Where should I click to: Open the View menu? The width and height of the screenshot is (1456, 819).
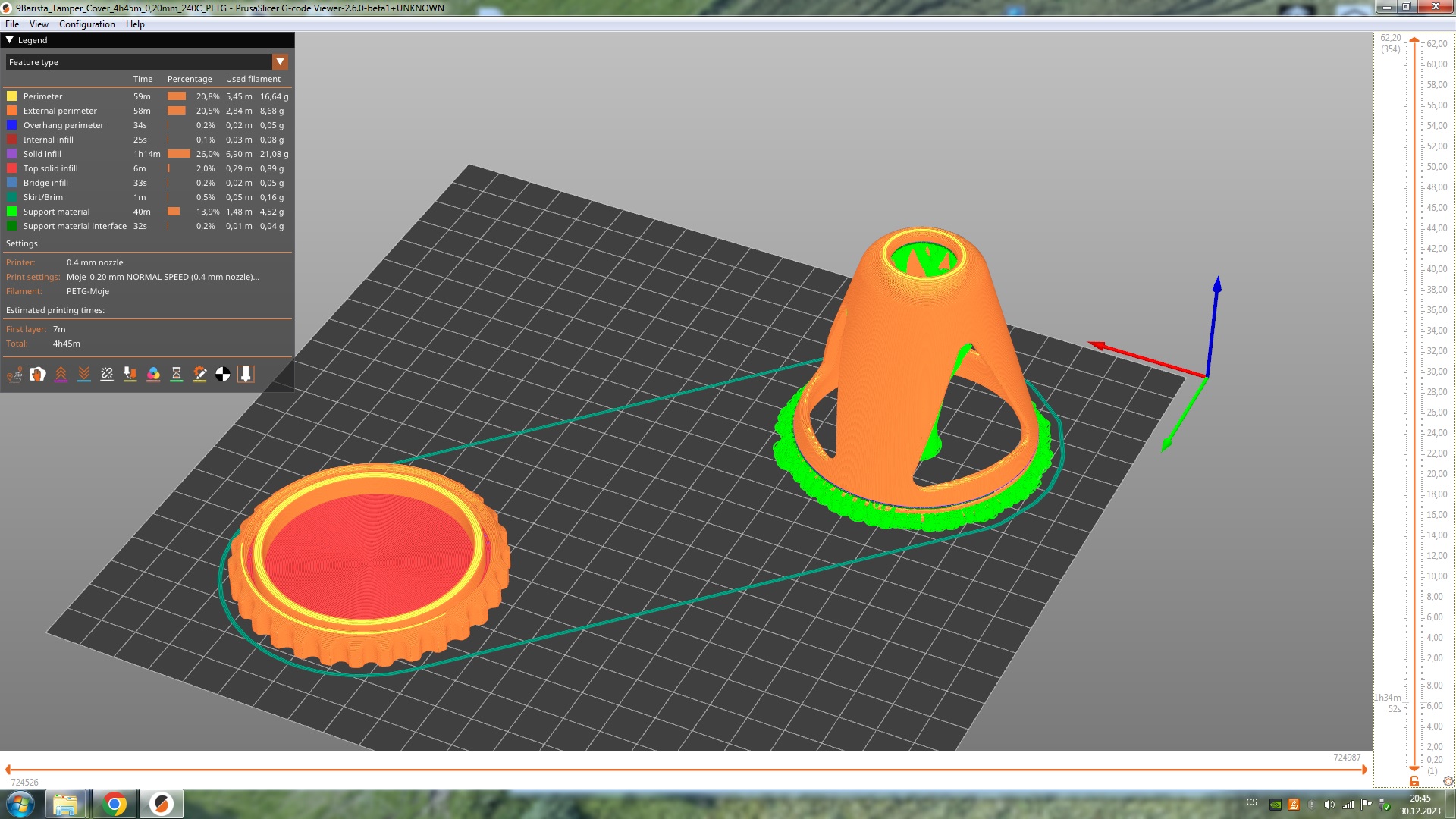(x=39, y=24)
